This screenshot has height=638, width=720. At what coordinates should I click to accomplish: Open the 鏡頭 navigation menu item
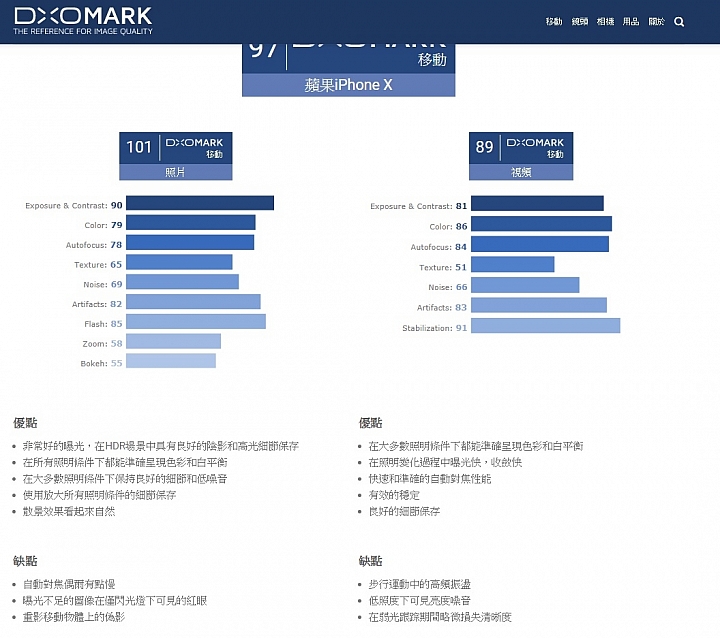(x=579, y=22)
